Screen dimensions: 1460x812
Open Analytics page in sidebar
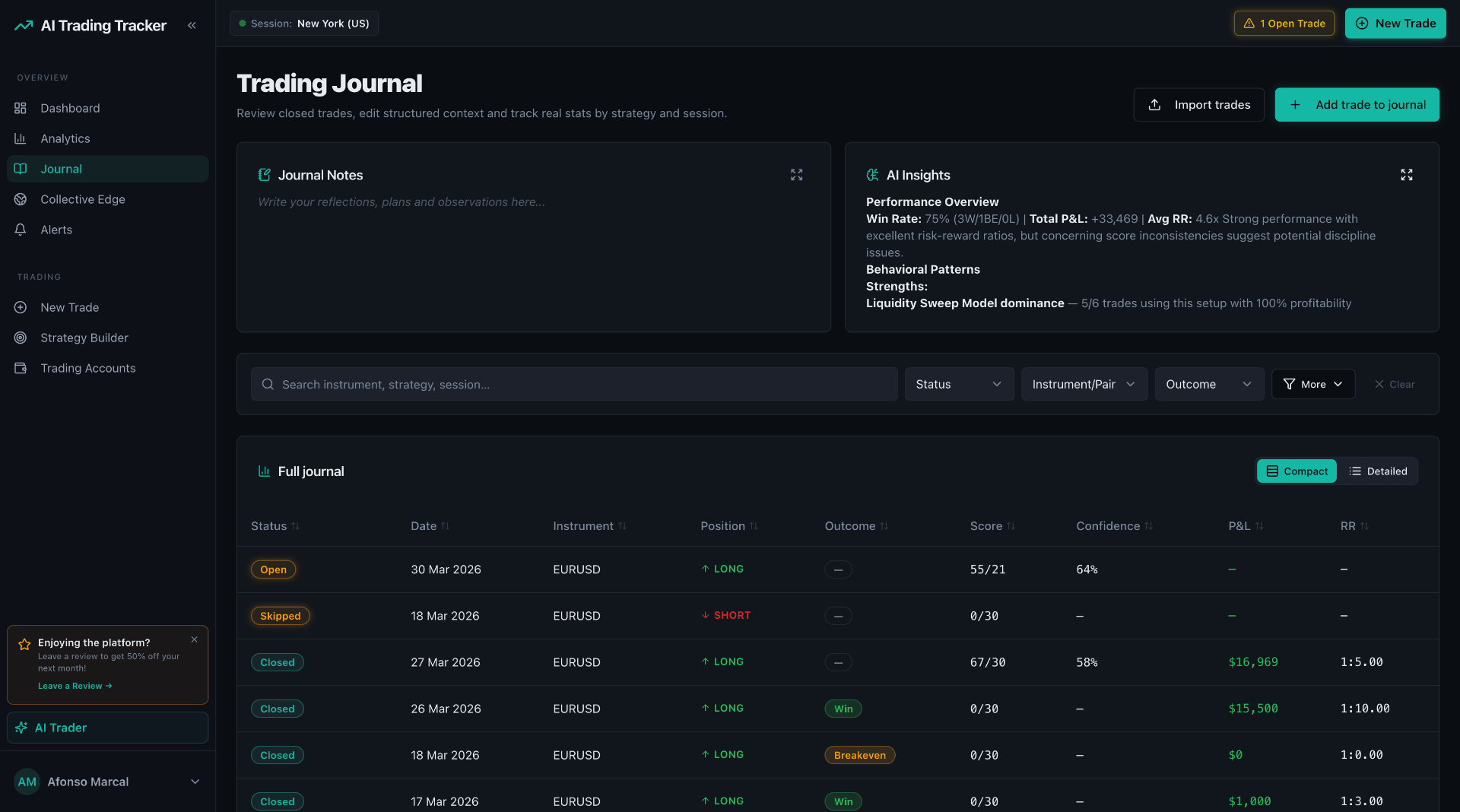coord(107,138)
